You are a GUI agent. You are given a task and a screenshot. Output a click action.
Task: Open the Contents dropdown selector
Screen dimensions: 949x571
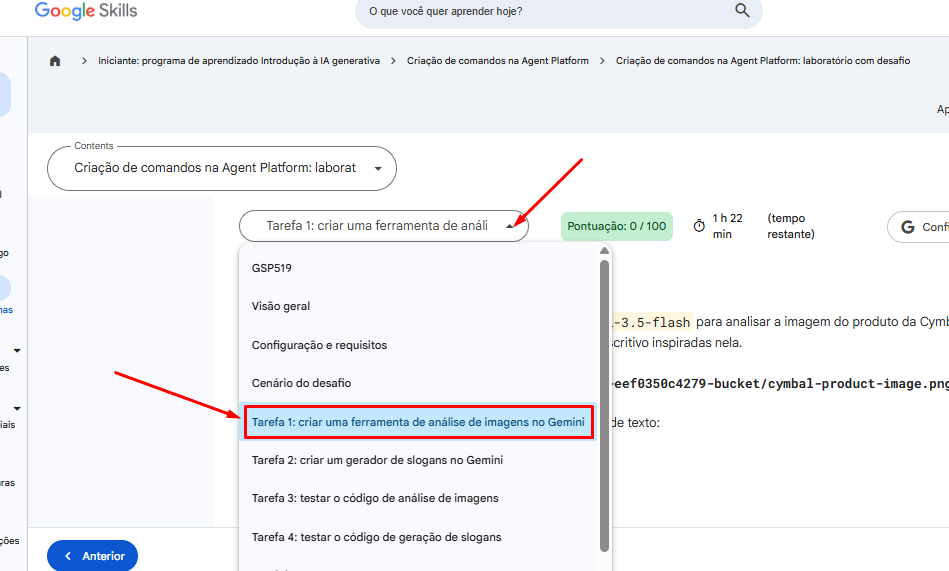[x=222, y=168]
